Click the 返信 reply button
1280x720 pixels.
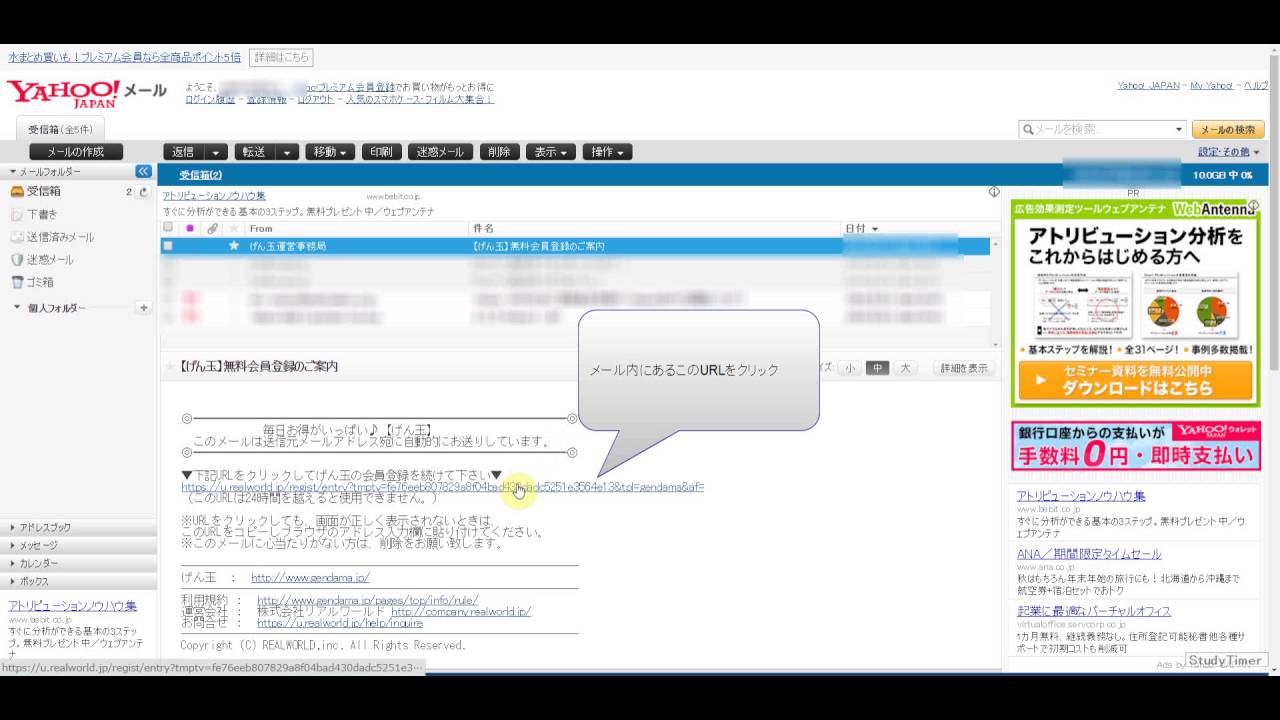(184, 152)
